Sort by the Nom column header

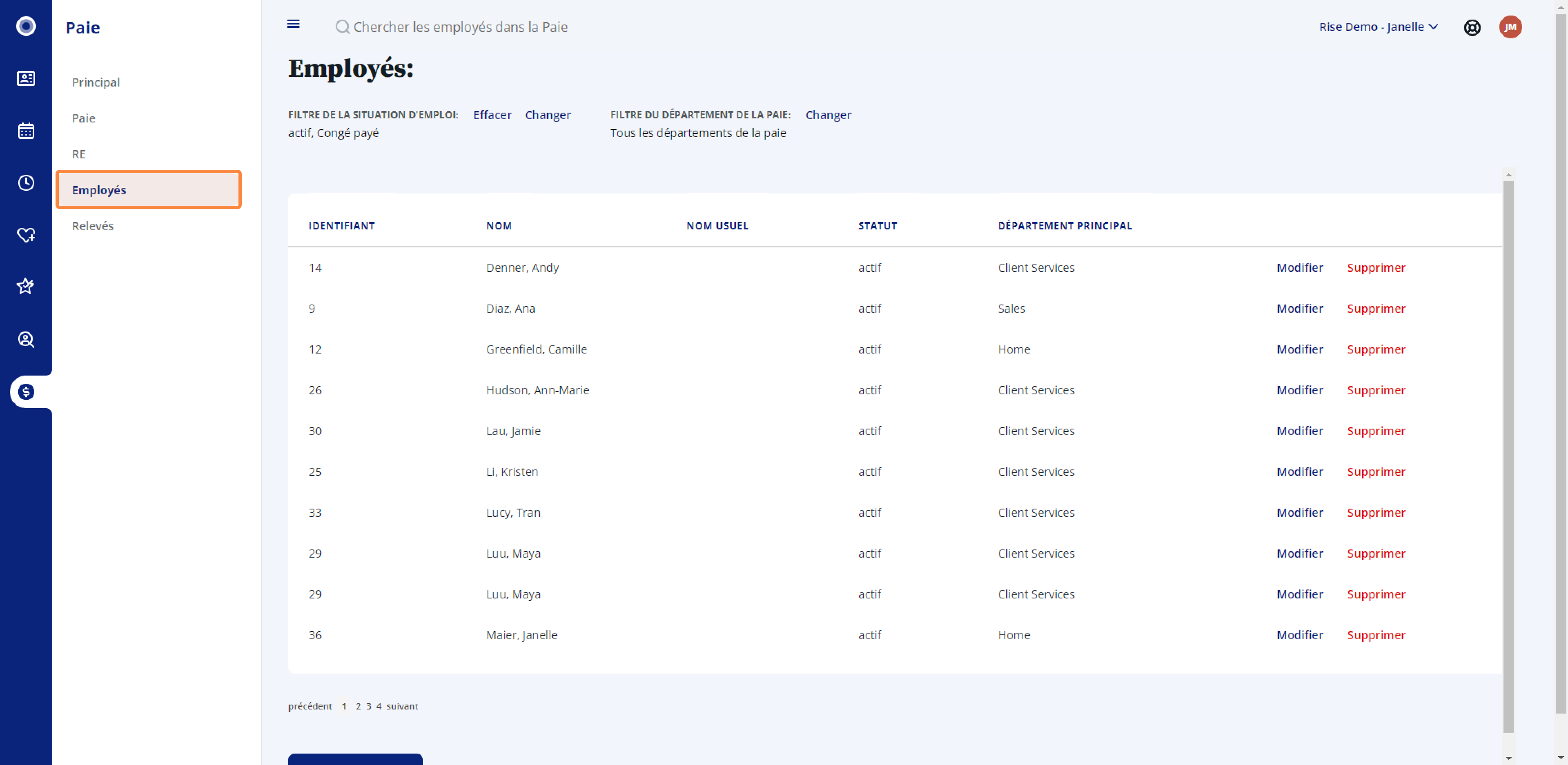click(499, 226)
